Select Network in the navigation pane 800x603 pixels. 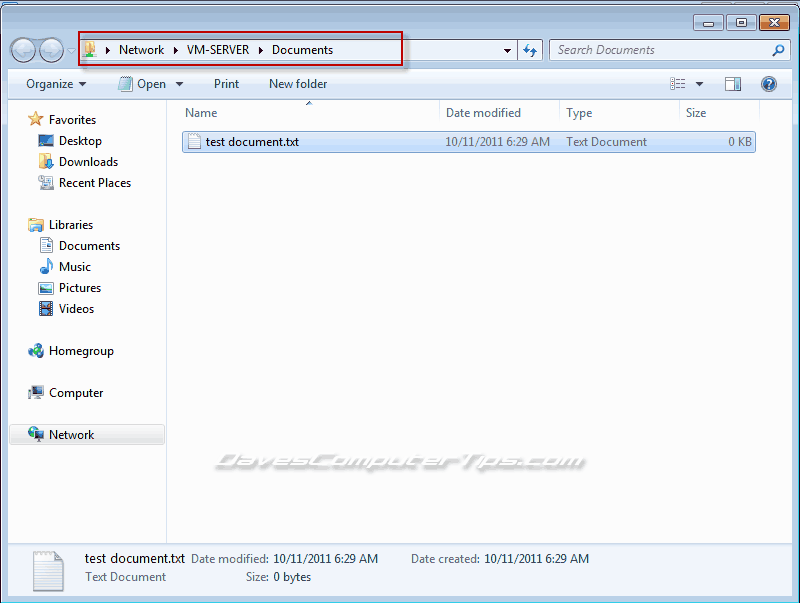71,435
